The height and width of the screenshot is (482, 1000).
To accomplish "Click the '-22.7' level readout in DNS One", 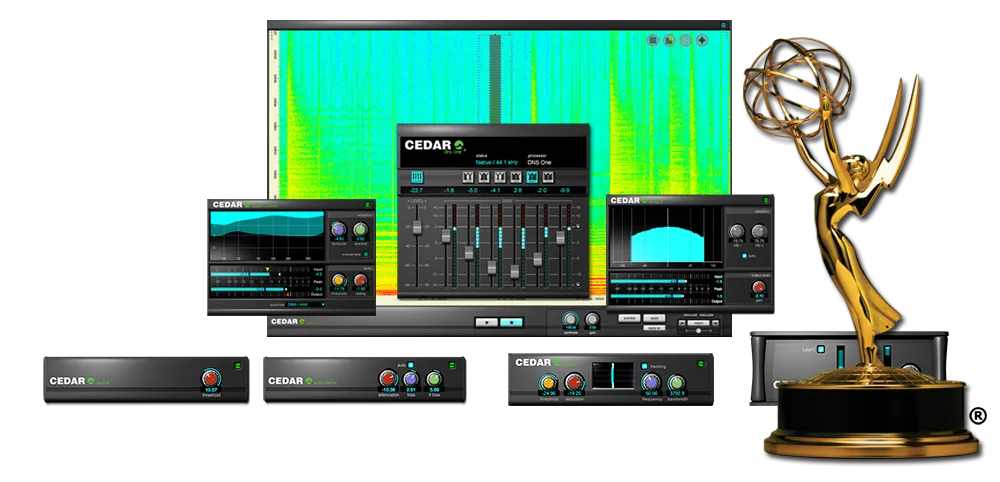I will [417, 190].
